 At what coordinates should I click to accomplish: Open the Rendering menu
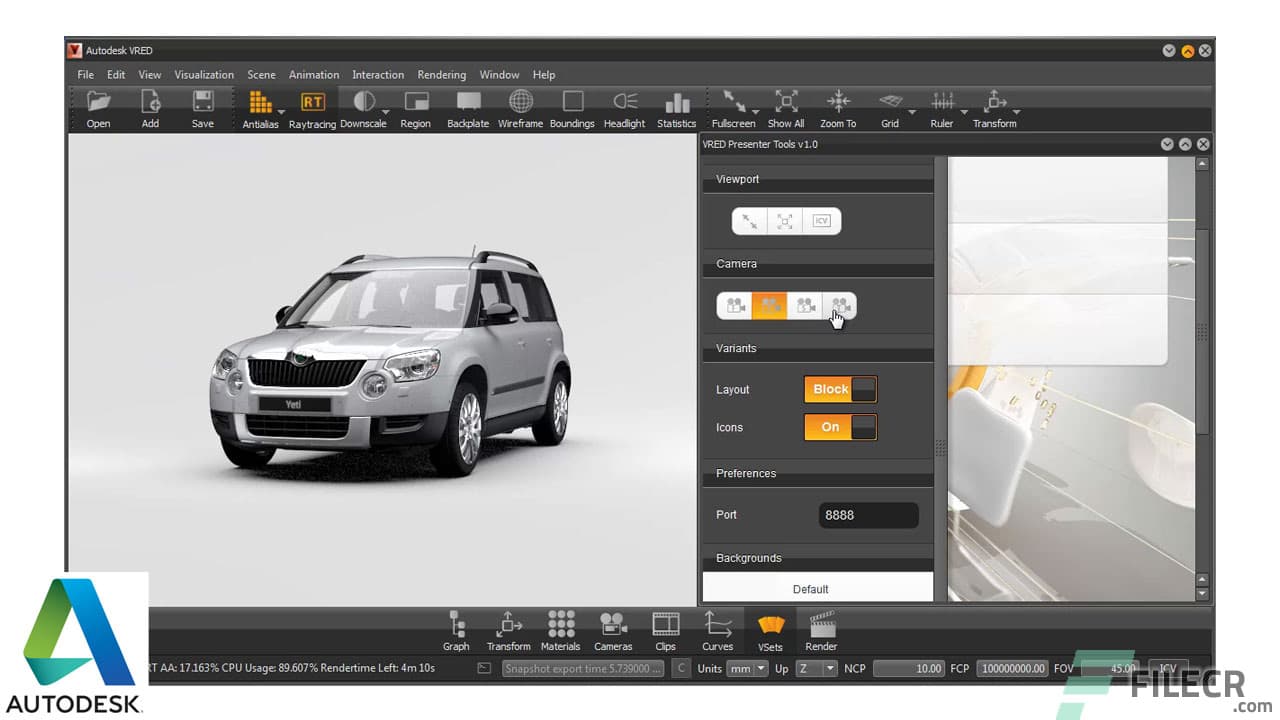pyautogui.click(x=441, y=74)
